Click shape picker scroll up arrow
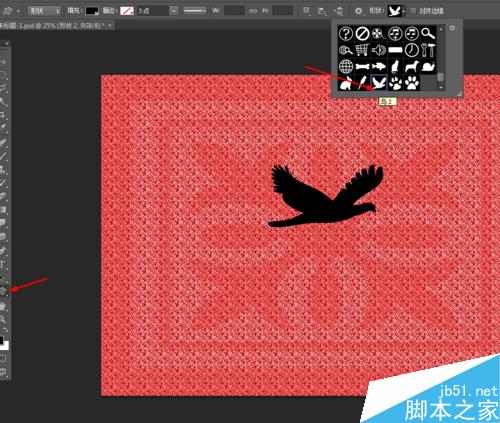 [441, 29]
